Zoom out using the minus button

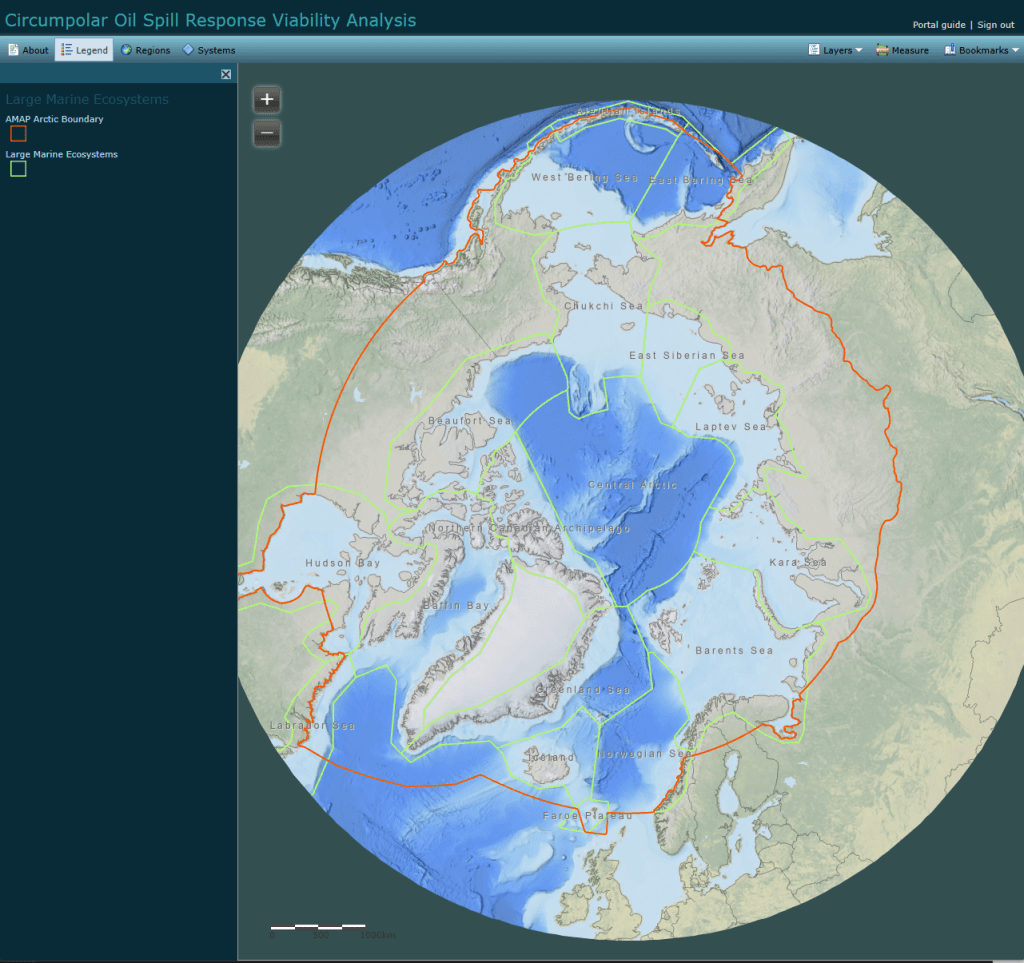pos(267,133)
